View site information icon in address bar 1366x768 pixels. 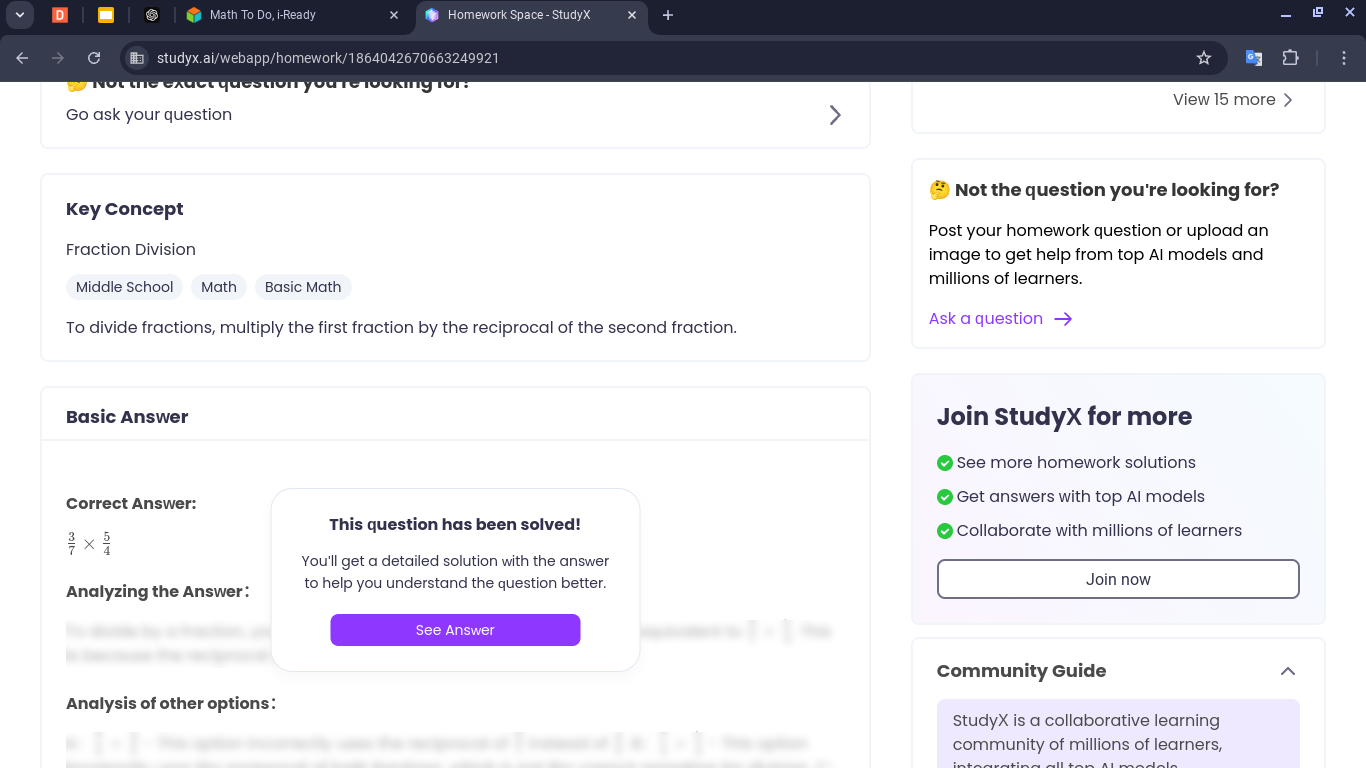[x=138, y=58]
